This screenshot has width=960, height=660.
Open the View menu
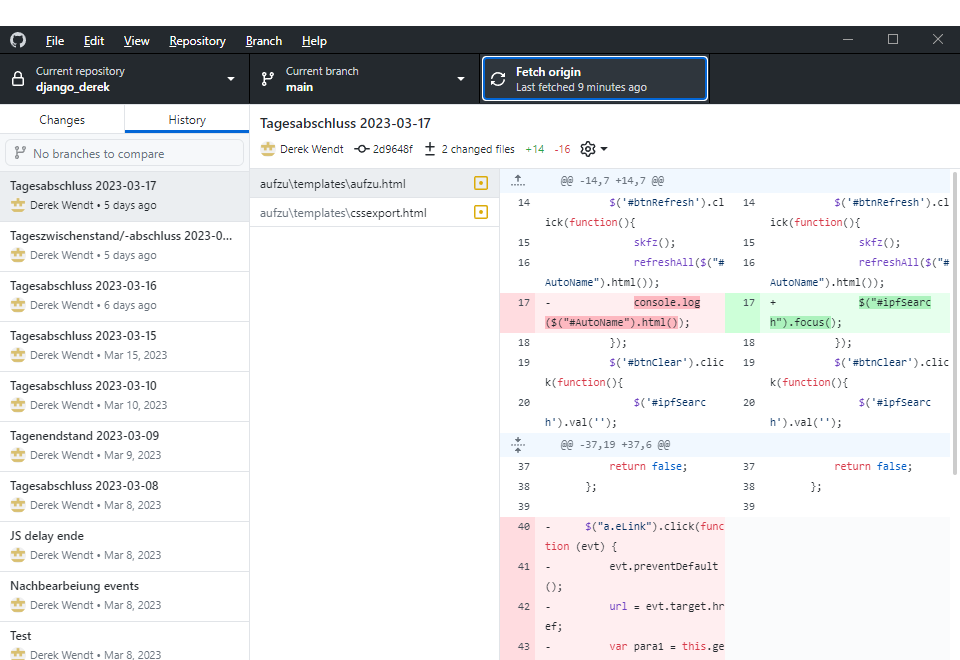click(137, 41)
